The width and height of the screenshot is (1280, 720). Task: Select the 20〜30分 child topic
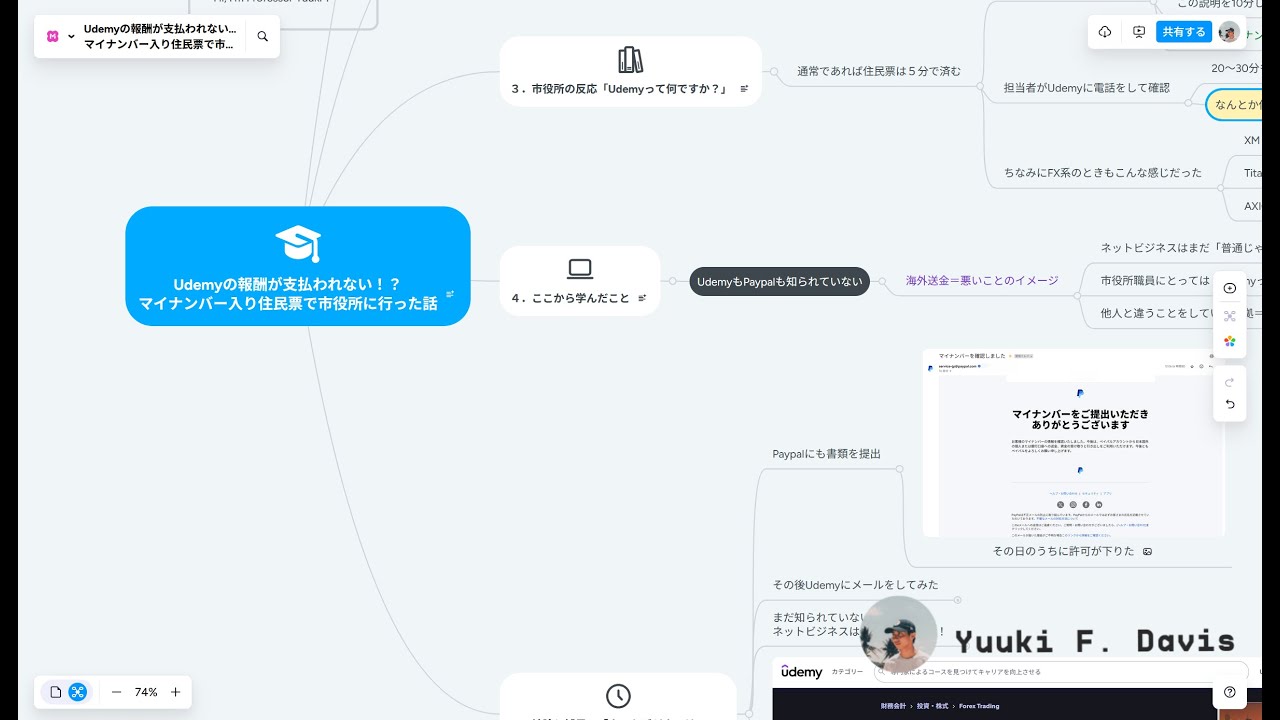click(1237, 68)
